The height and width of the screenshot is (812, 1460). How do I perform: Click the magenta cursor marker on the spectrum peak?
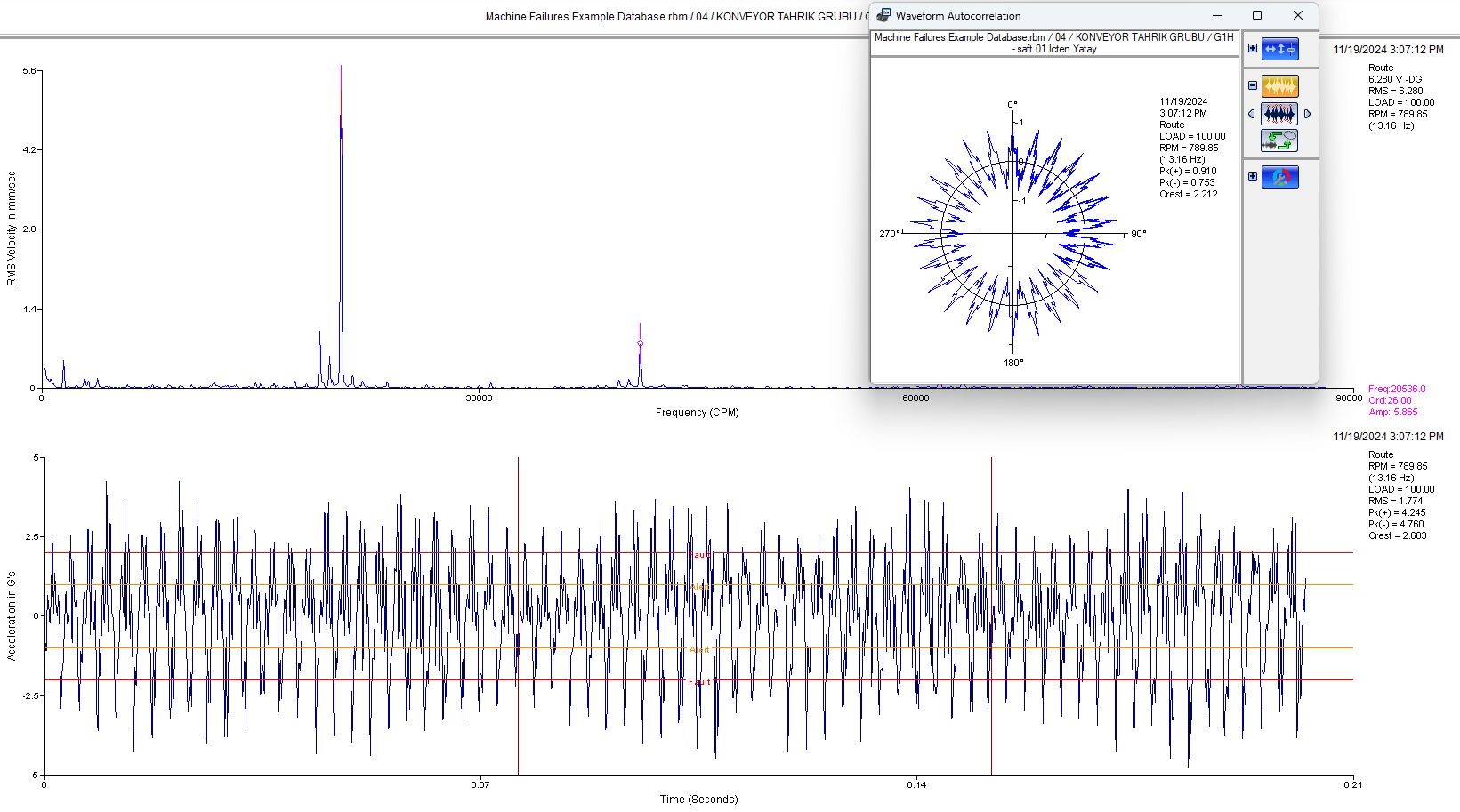tap(640, 343)
